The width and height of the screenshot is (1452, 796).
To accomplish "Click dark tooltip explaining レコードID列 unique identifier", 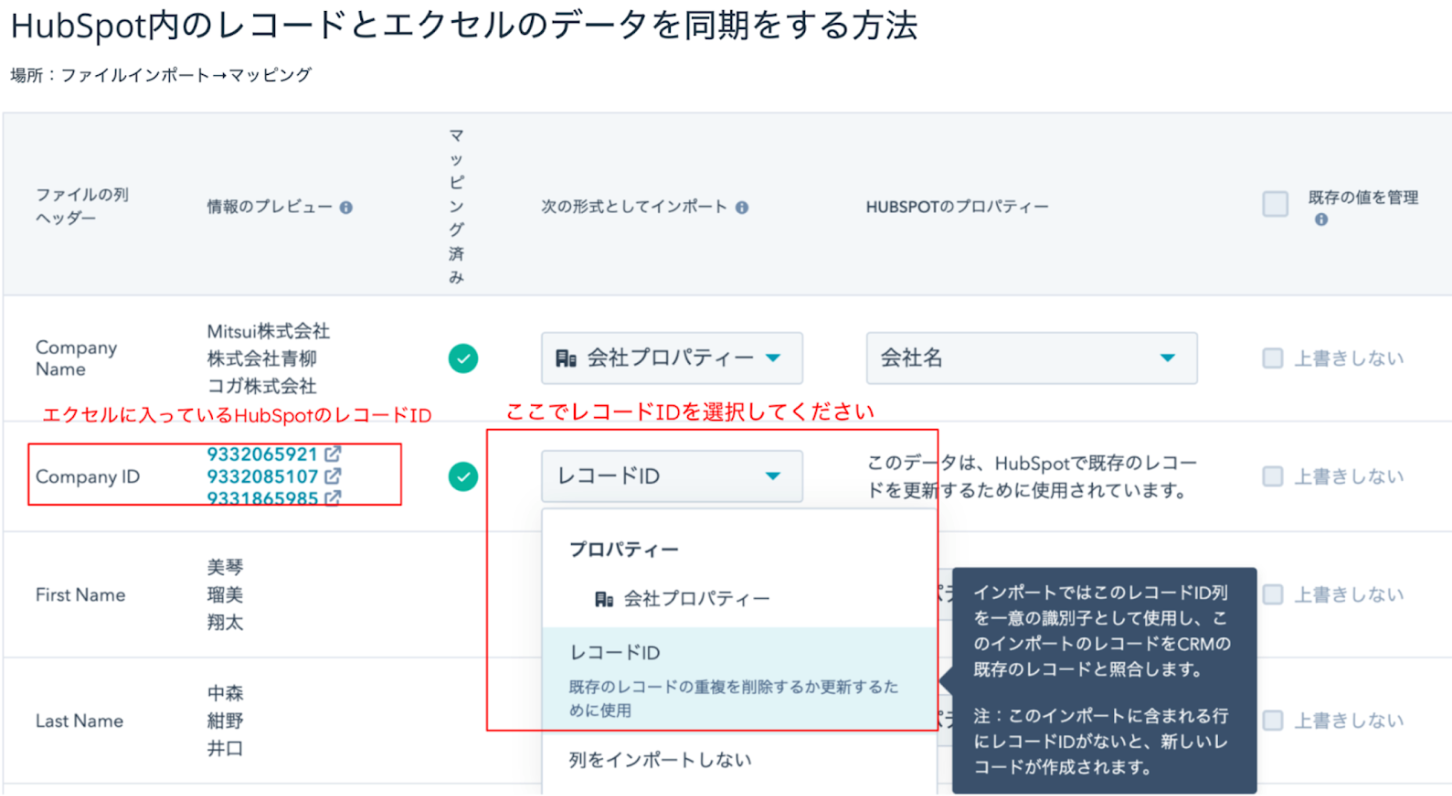I will [1105, 681].
